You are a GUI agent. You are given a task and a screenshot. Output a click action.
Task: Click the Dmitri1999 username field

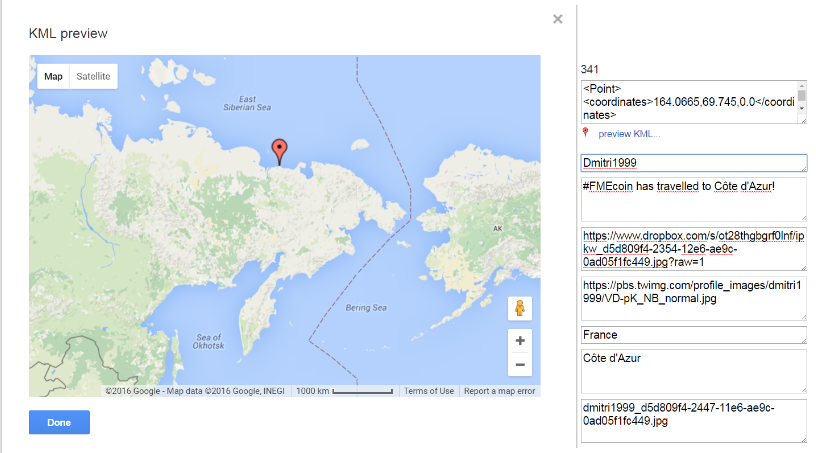pos(693,163)
